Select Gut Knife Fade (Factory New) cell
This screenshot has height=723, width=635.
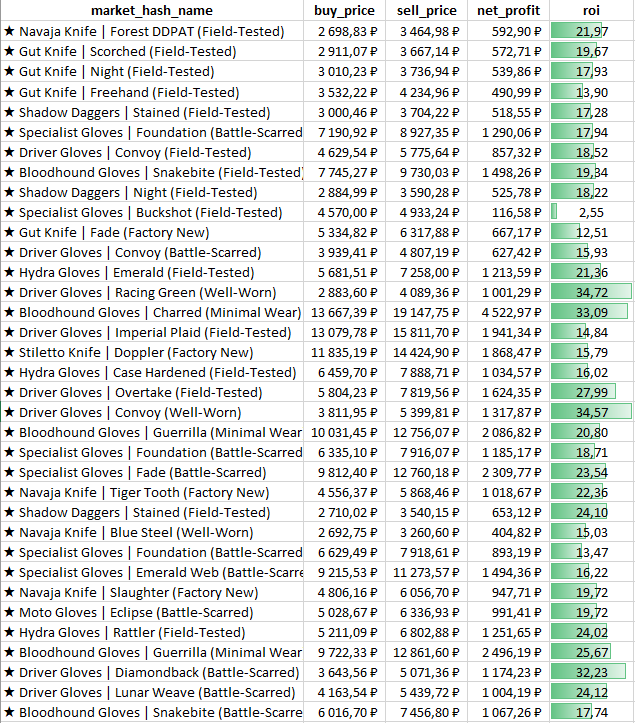click(x=152, y=232)
